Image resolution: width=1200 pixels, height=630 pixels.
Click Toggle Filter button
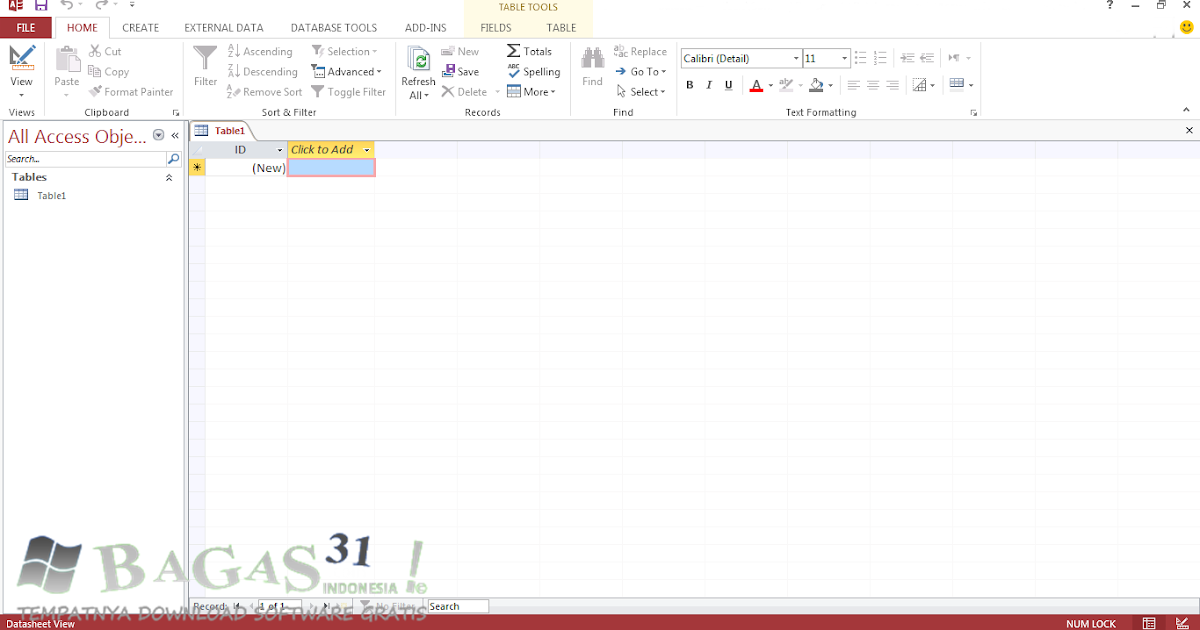[349, 92]
